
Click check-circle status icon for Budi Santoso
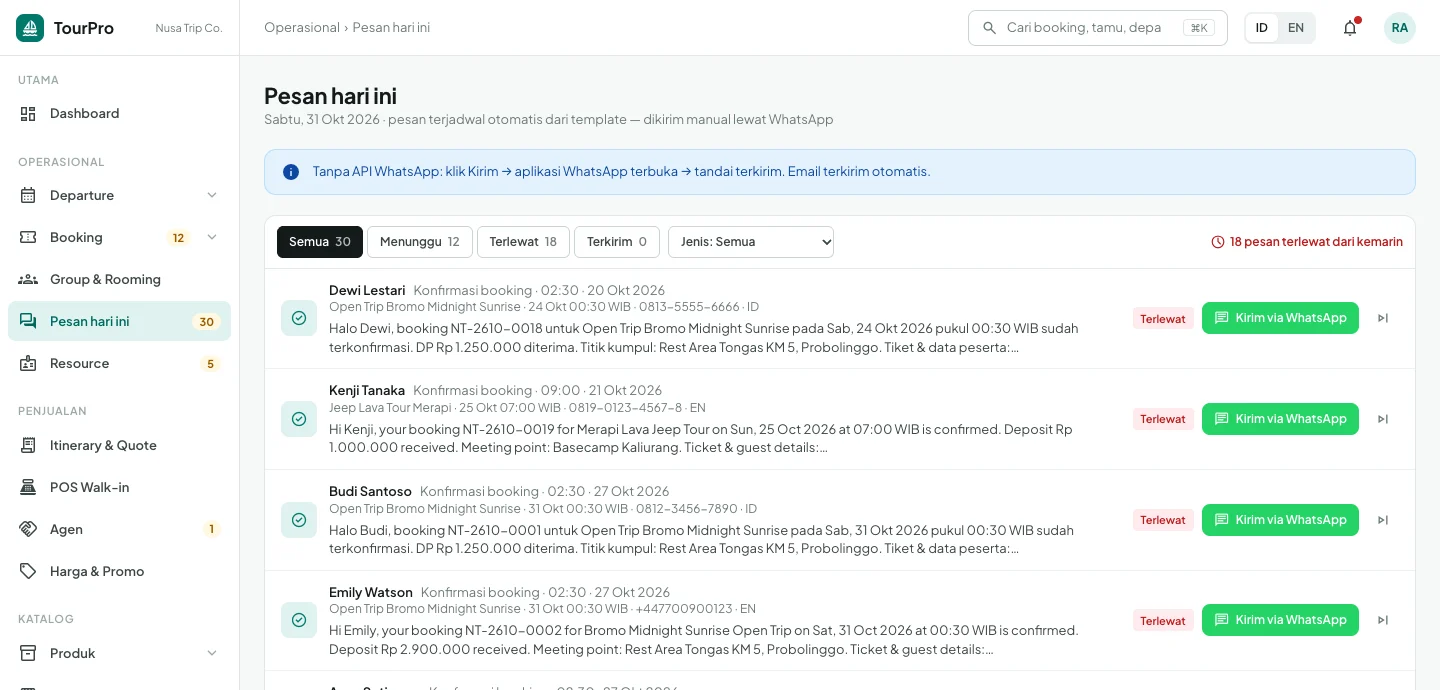point(299,520)
